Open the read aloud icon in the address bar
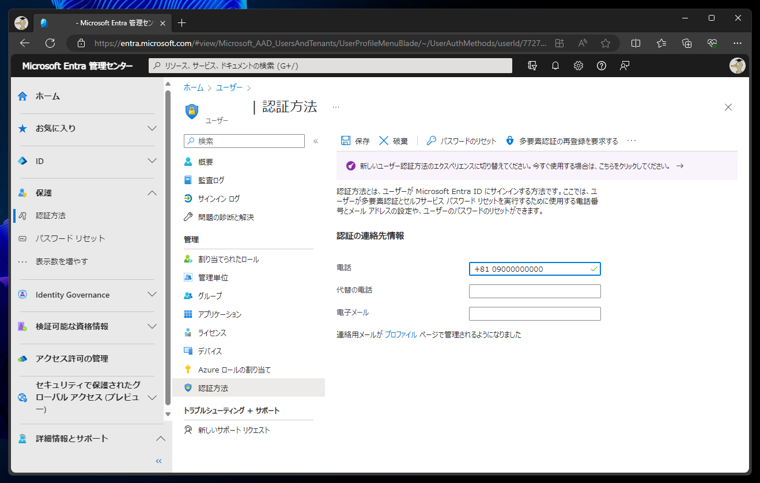This screenshot has width=760, height=483. (x=583, y=43)
